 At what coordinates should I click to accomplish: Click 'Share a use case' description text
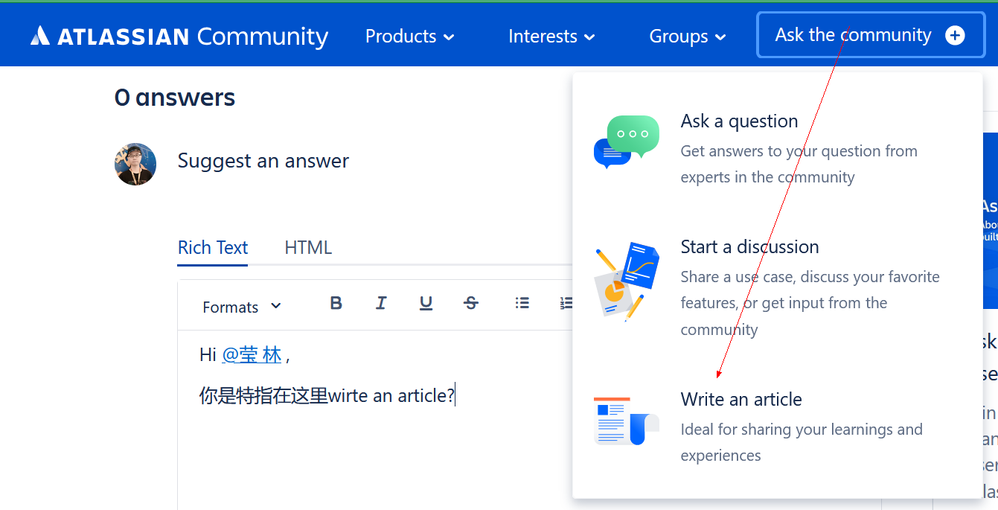[x=810, y=303]
